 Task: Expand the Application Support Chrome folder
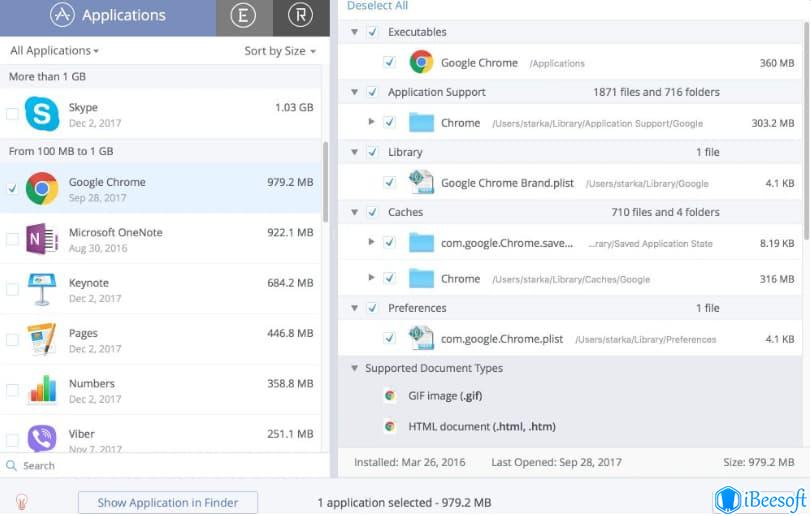(371, 122)
